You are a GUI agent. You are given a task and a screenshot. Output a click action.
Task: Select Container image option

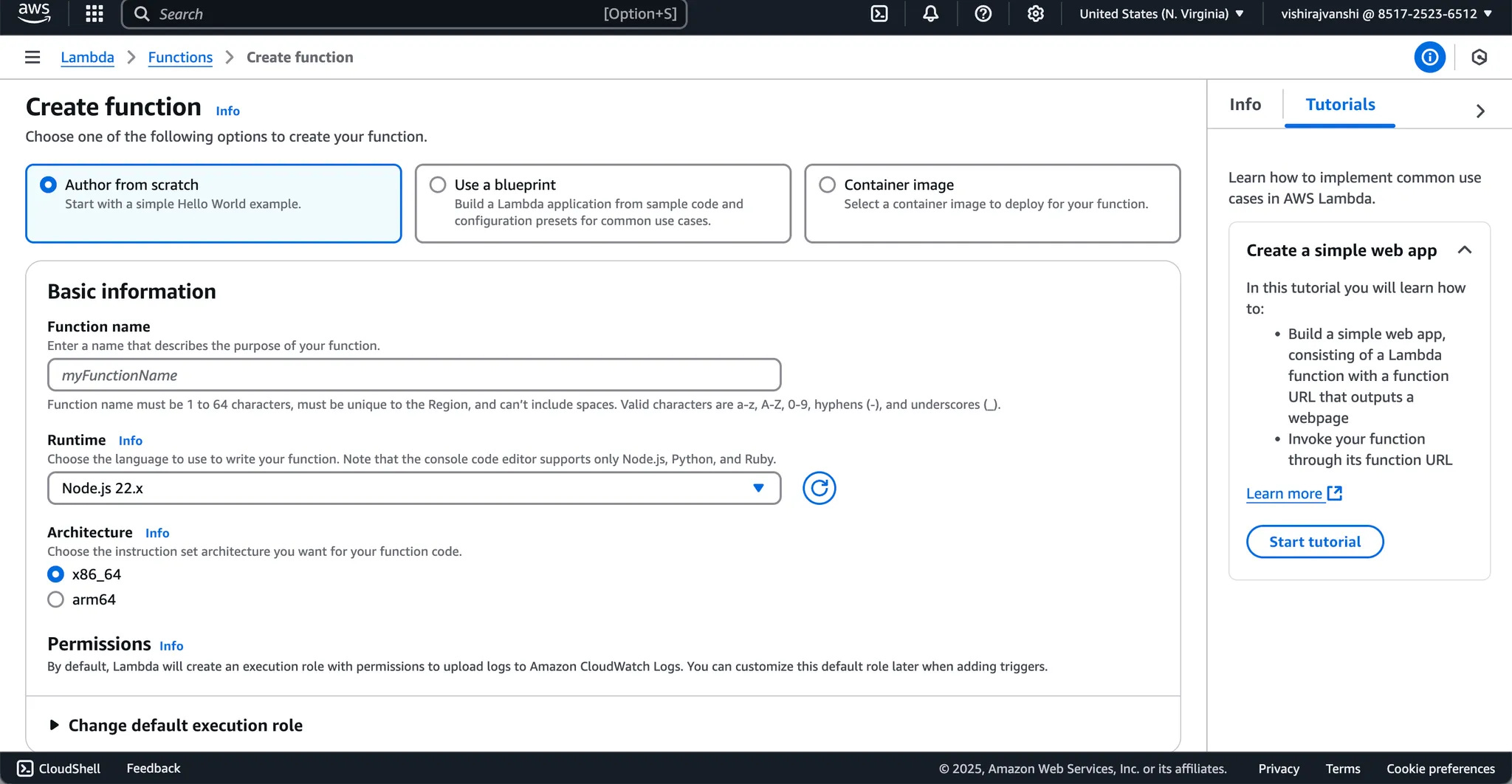tap(992, 203)
